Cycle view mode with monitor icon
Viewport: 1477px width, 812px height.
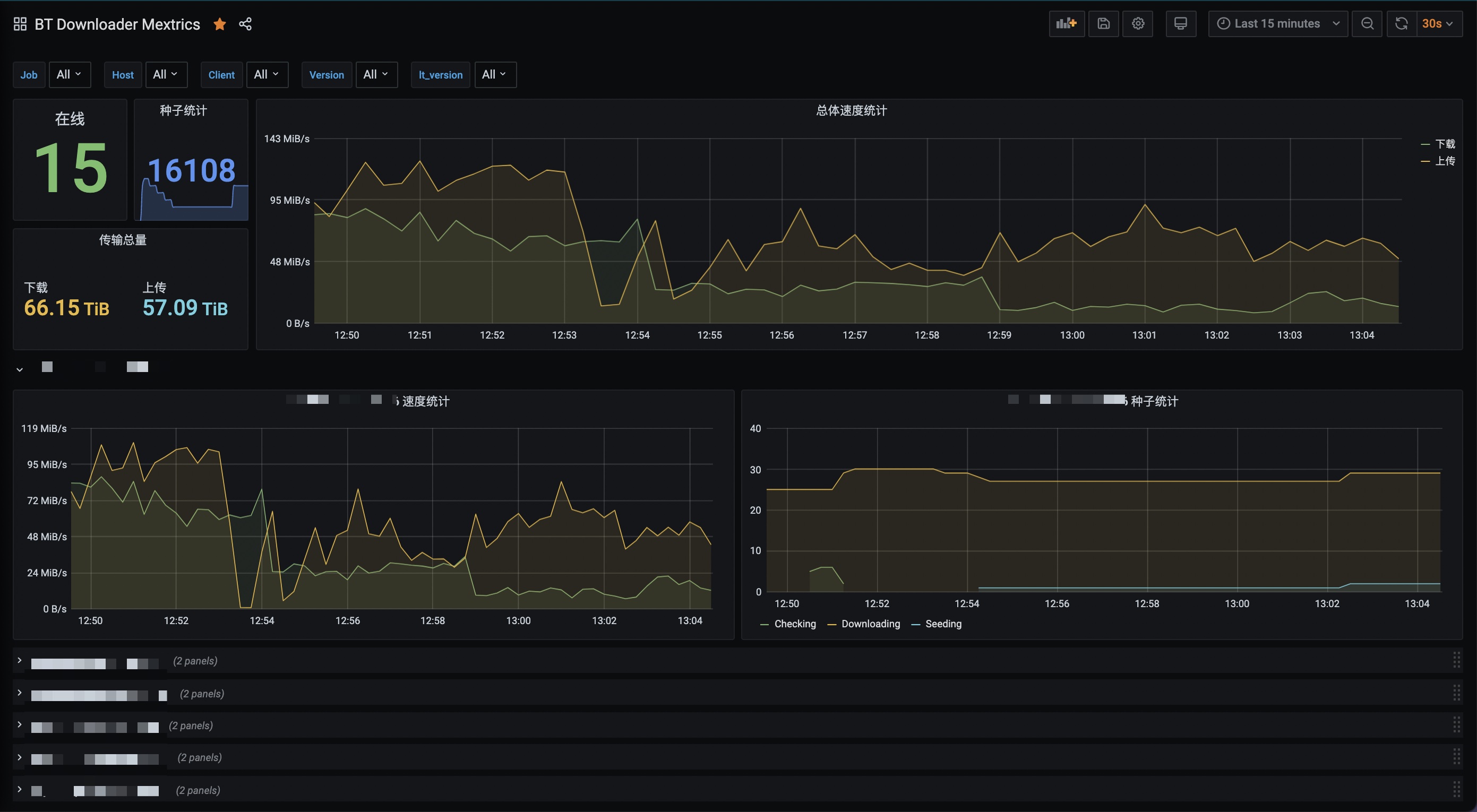point(1181,23)
